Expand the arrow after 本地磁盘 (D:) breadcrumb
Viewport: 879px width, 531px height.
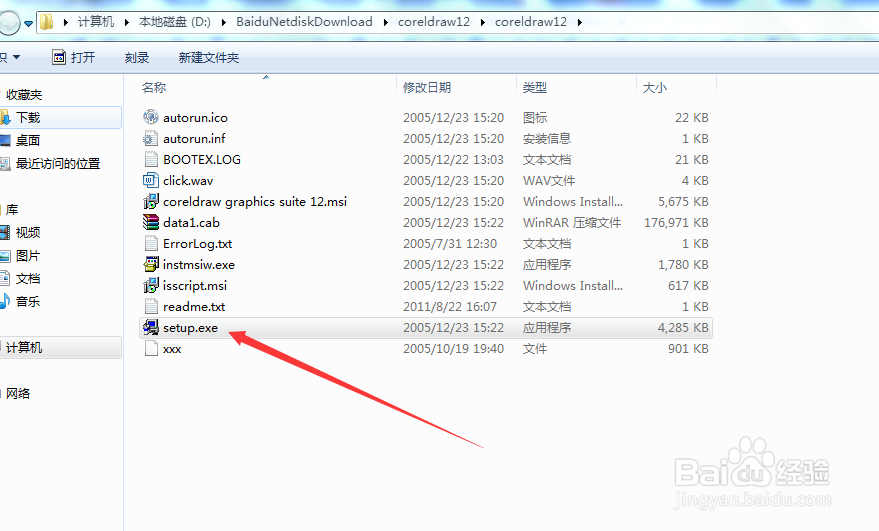(224, 22)
